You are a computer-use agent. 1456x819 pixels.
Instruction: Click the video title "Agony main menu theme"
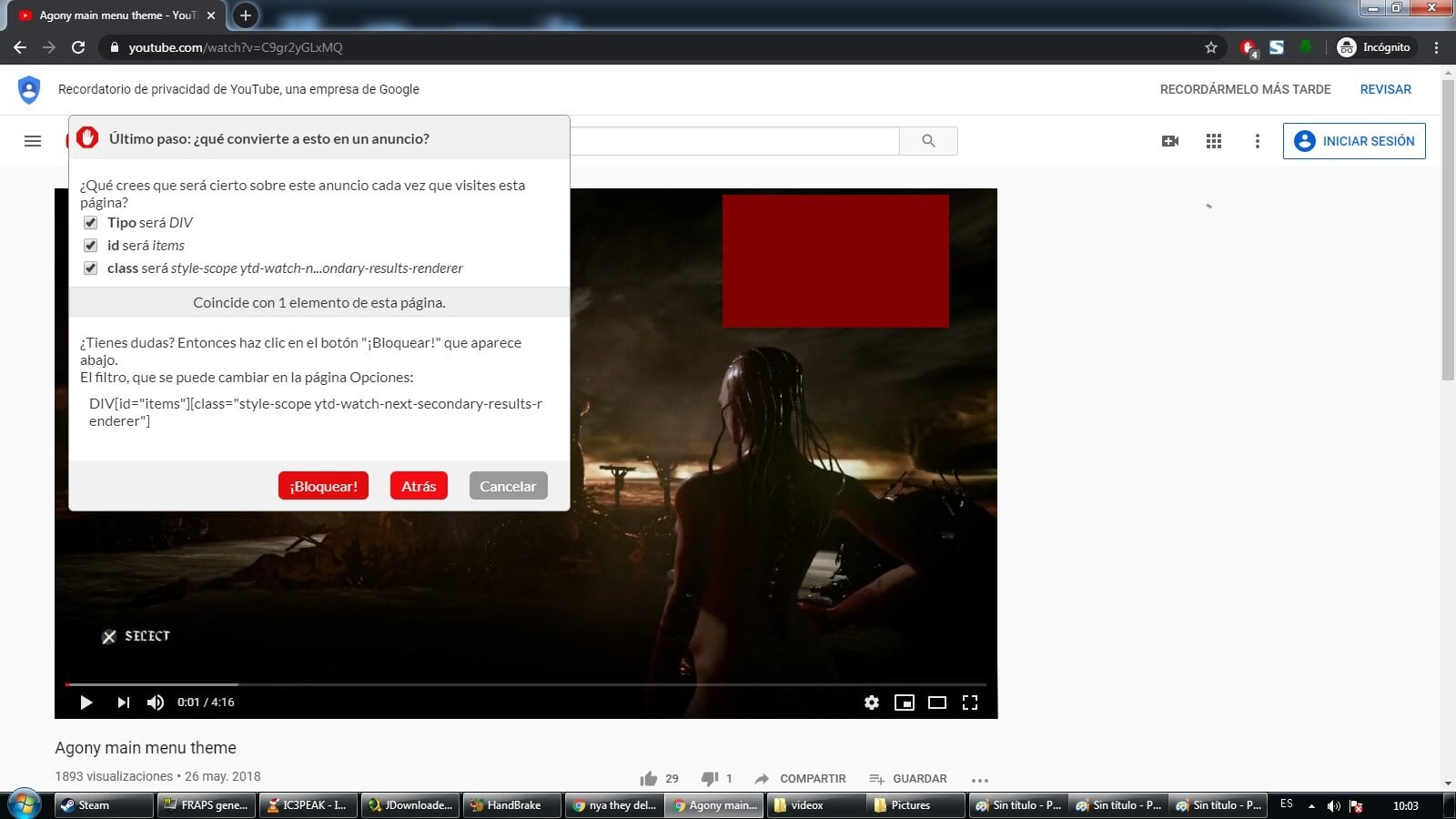[x=146, y=748]
